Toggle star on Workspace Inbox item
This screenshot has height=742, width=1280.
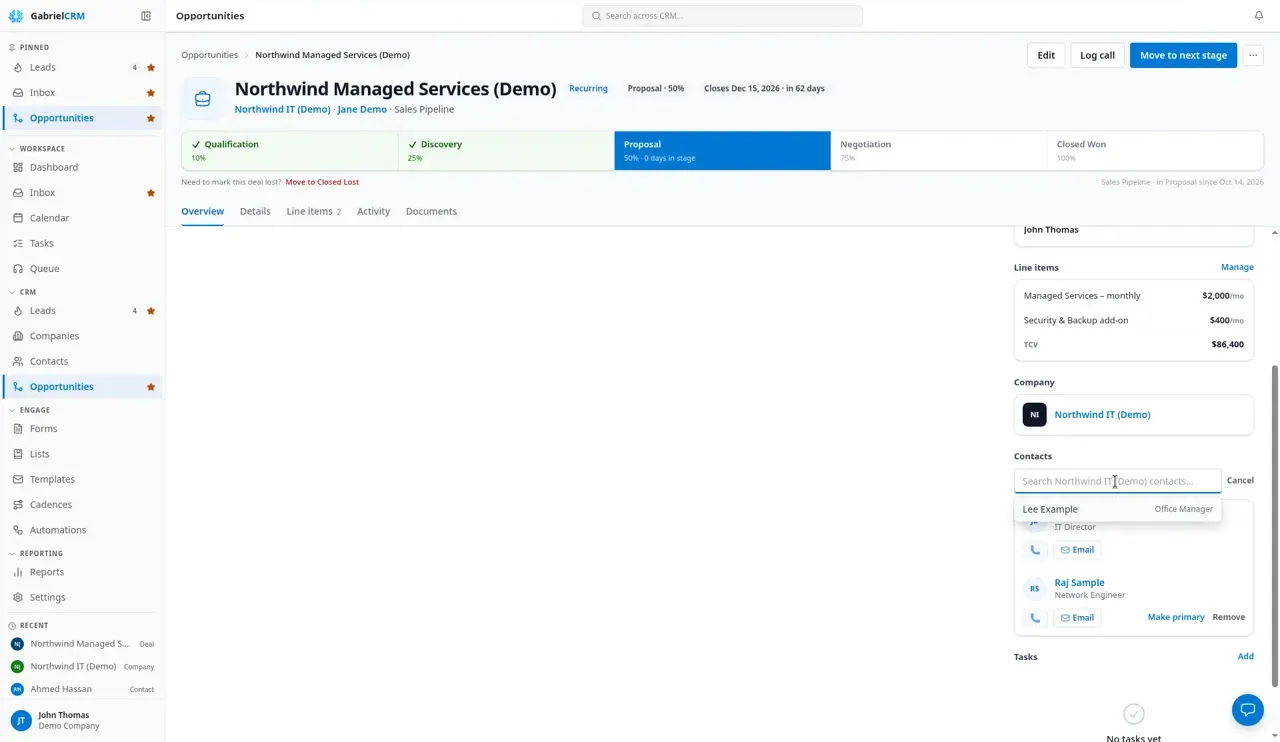click(x=151, y=193)
